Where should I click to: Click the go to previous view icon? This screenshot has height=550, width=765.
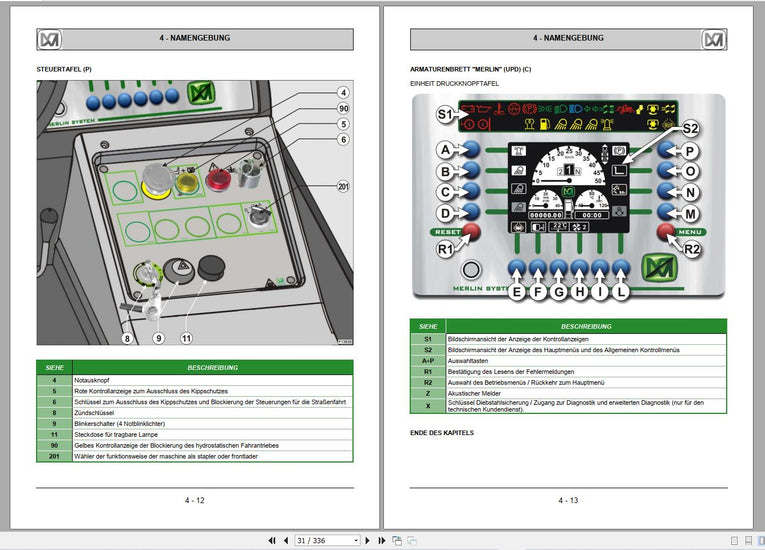tap(397, 541)
